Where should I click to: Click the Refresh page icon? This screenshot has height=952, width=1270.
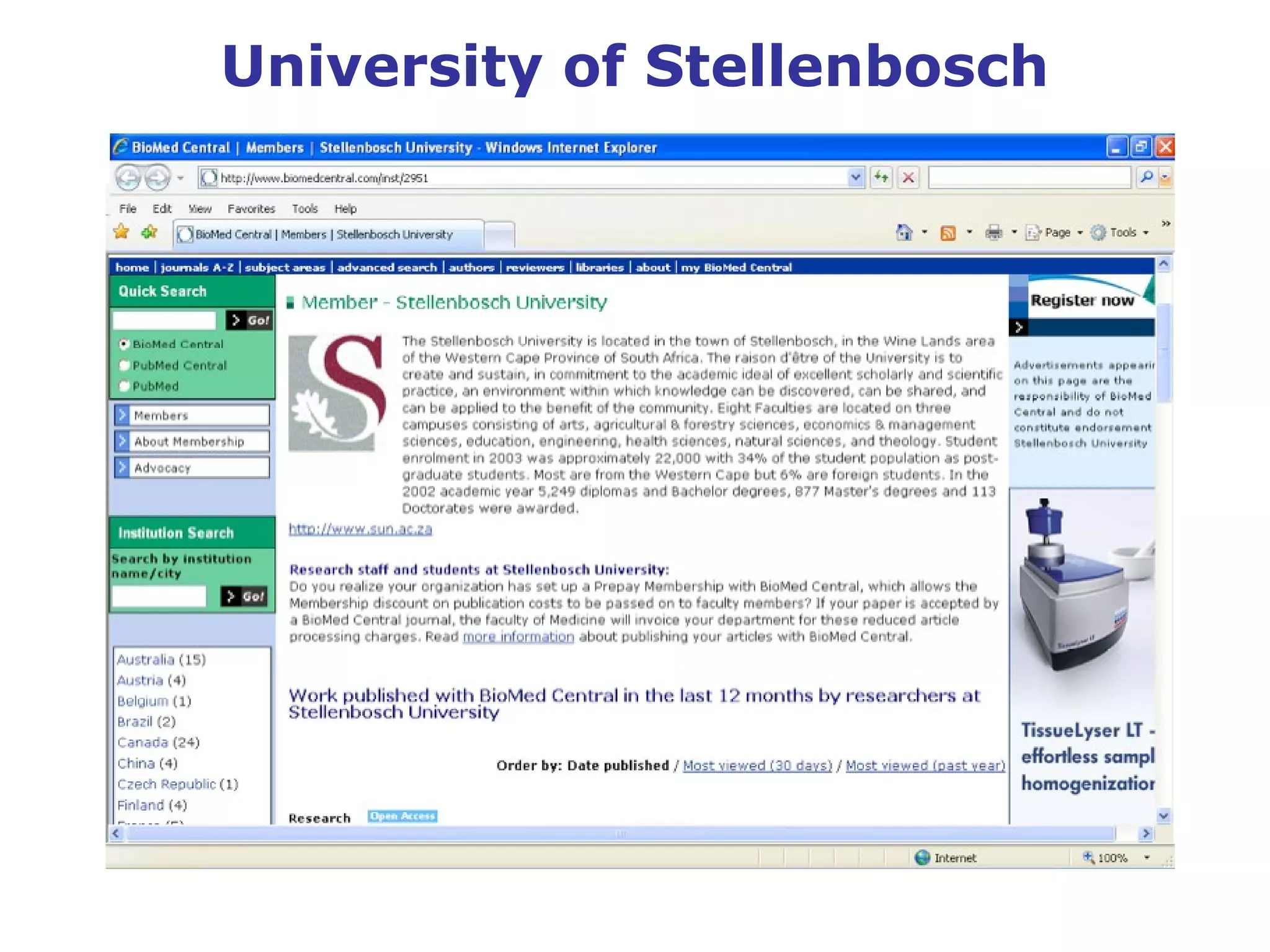pos(881,178)
